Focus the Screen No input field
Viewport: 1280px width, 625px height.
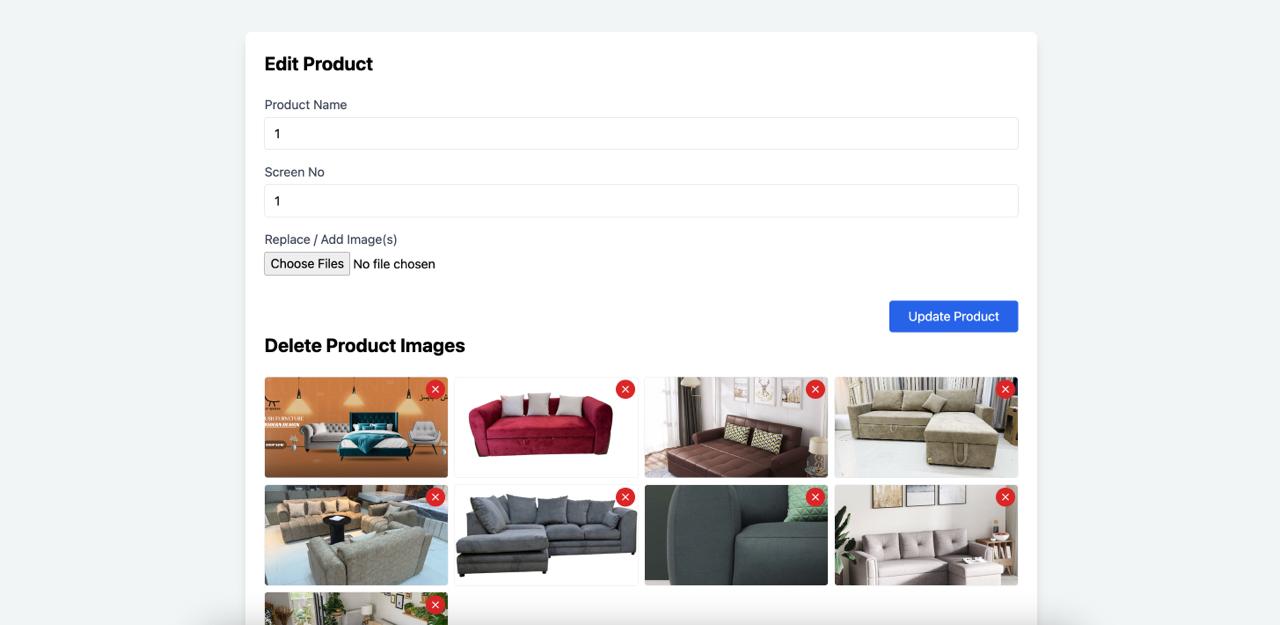(x=641, y=201)
